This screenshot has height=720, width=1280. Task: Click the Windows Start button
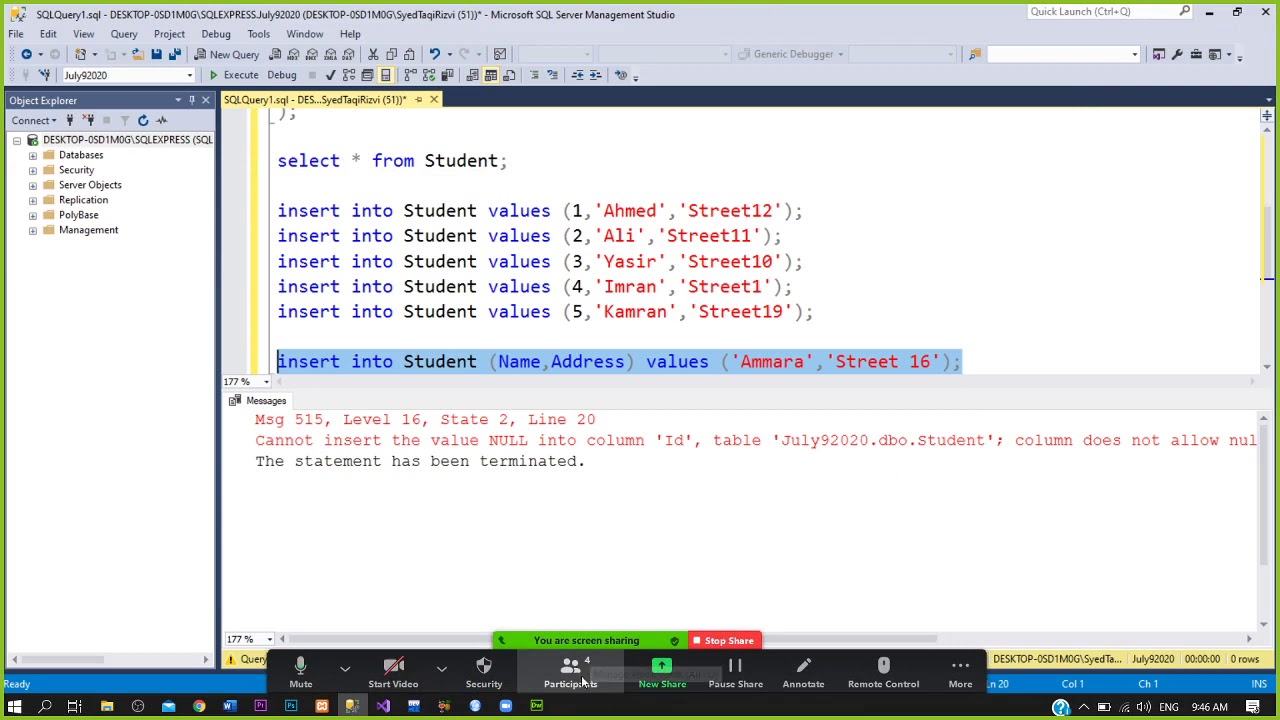[x=14, y=707]
